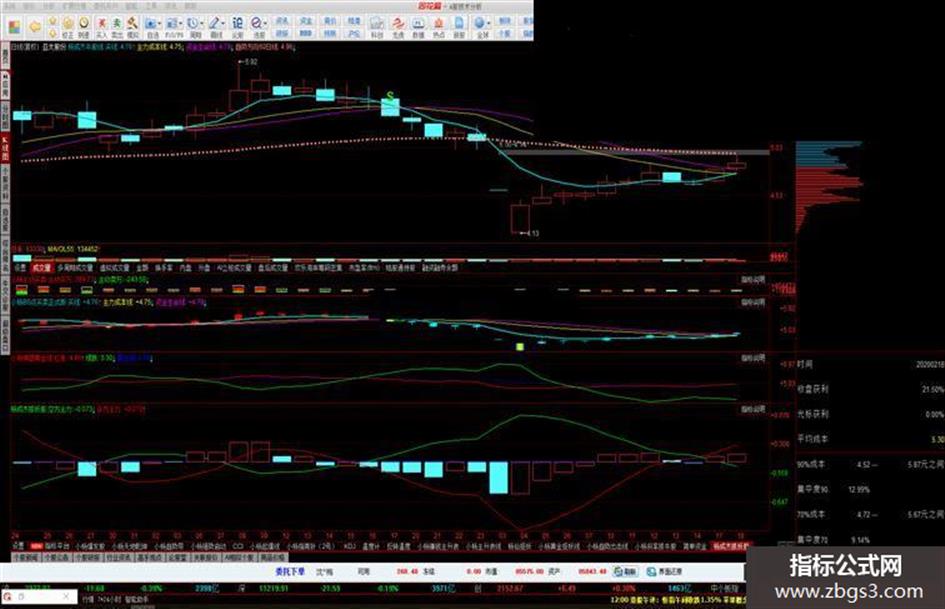Click the 刷新 refresh button
The width and height of the screenshot is (945, 609).
pos(625,571)
